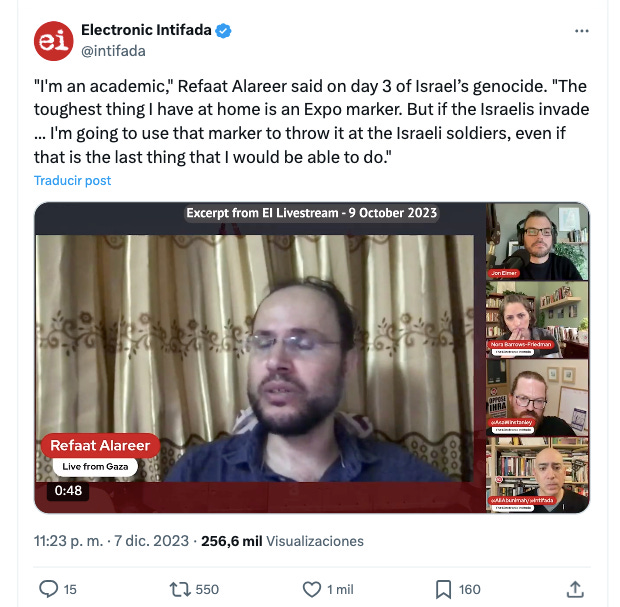
Task: Click the 256,6 mil Visualizaciones count
Action: (x=282, y=541)
